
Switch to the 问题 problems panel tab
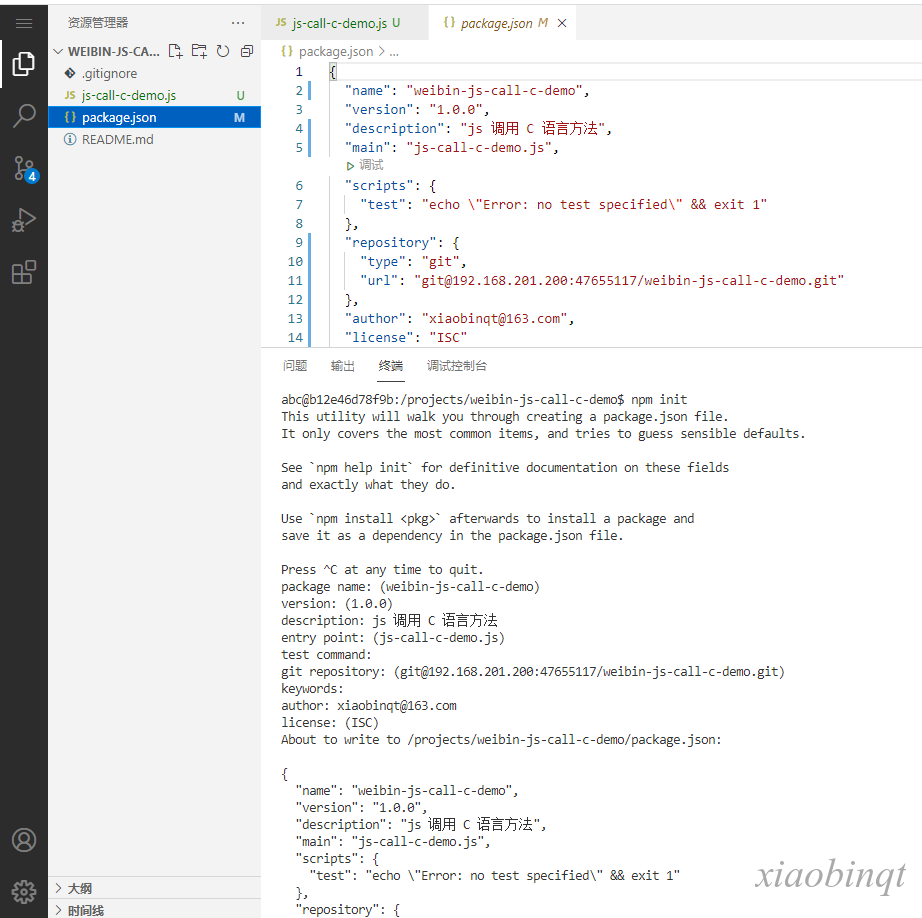click(x=295, y=366)
